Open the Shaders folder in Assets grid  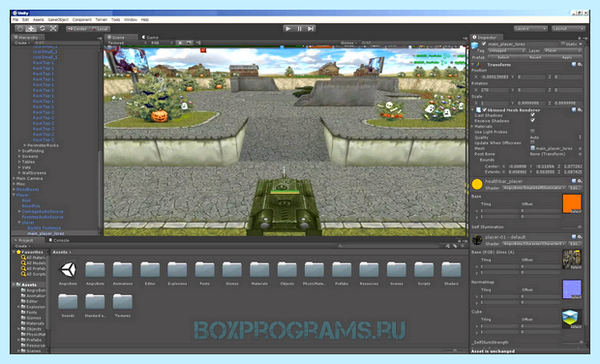click(x=451, y=273)
